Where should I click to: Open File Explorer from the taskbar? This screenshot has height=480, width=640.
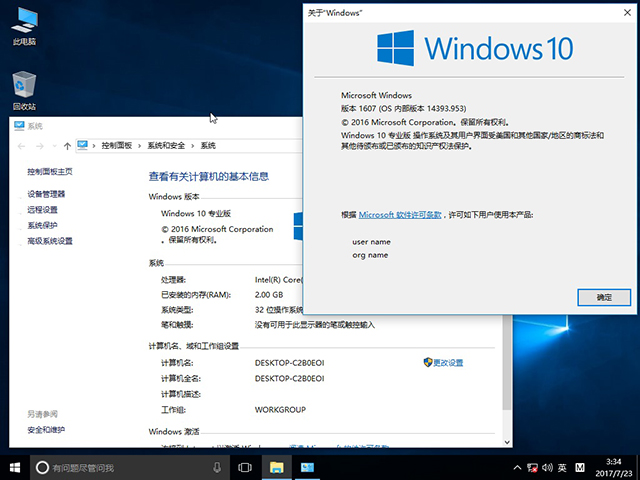[276, 467]
